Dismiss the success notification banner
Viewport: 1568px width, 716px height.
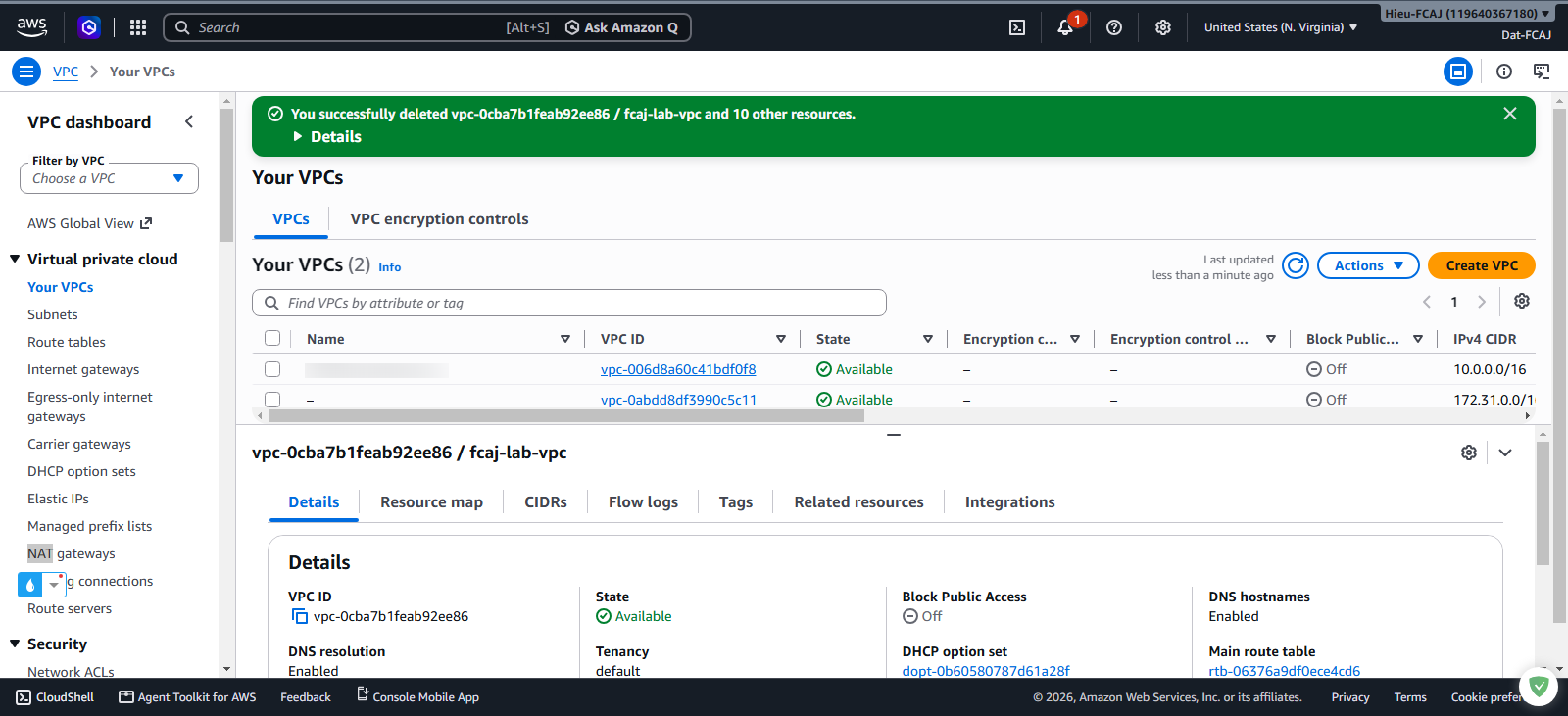click(x=1510, y=114)
